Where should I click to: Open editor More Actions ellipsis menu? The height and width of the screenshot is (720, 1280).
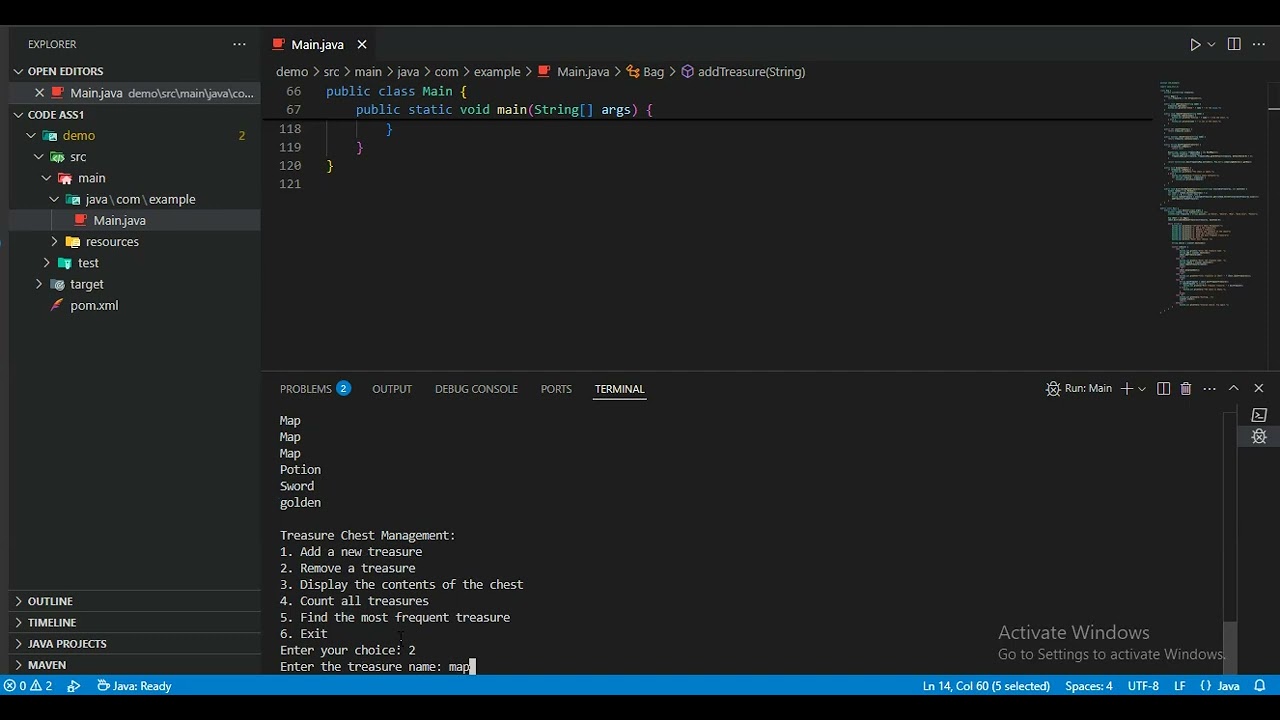pos(1259,44)
